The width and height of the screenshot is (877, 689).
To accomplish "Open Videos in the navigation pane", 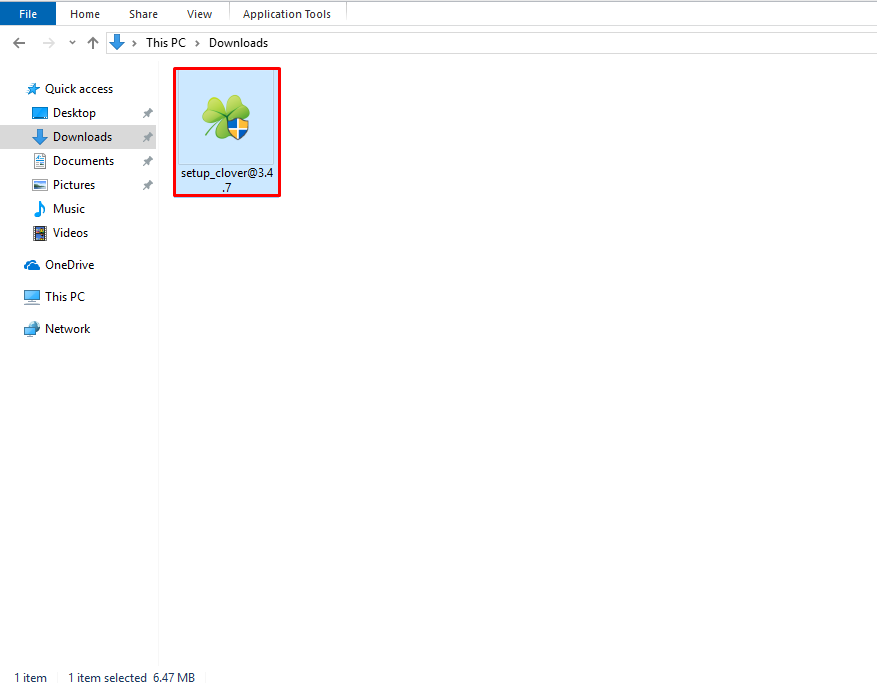I will click(x=70, y=233).
